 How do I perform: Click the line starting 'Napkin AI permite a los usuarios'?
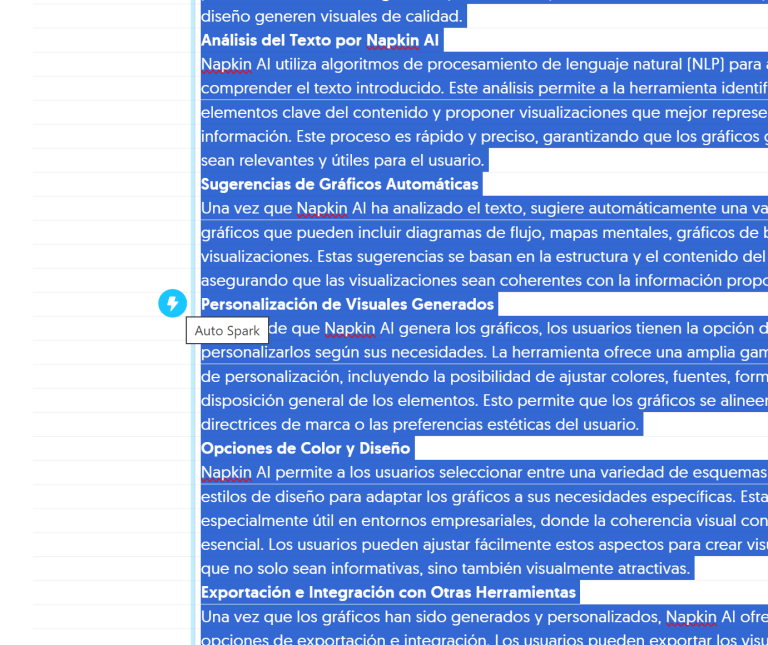click(484, 472)
